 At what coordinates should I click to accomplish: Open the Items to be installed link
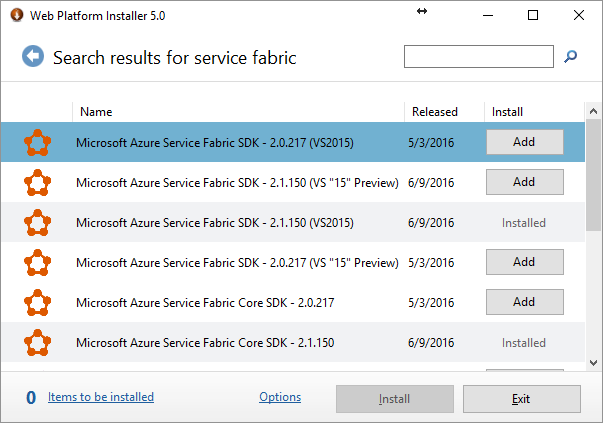(101, 397)
